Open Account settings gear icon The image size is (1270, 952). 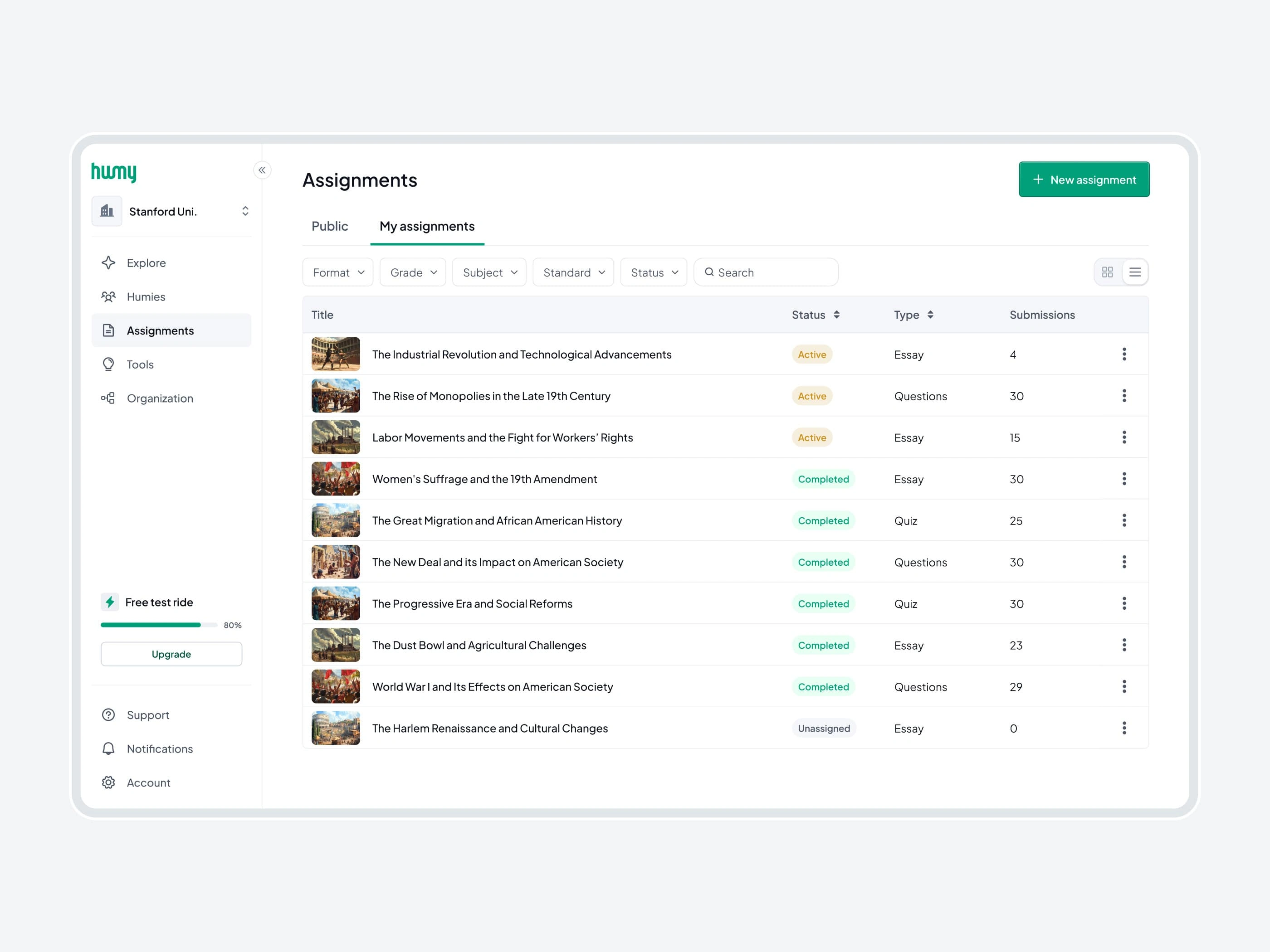pyautogui.click(x=108, y=783)
